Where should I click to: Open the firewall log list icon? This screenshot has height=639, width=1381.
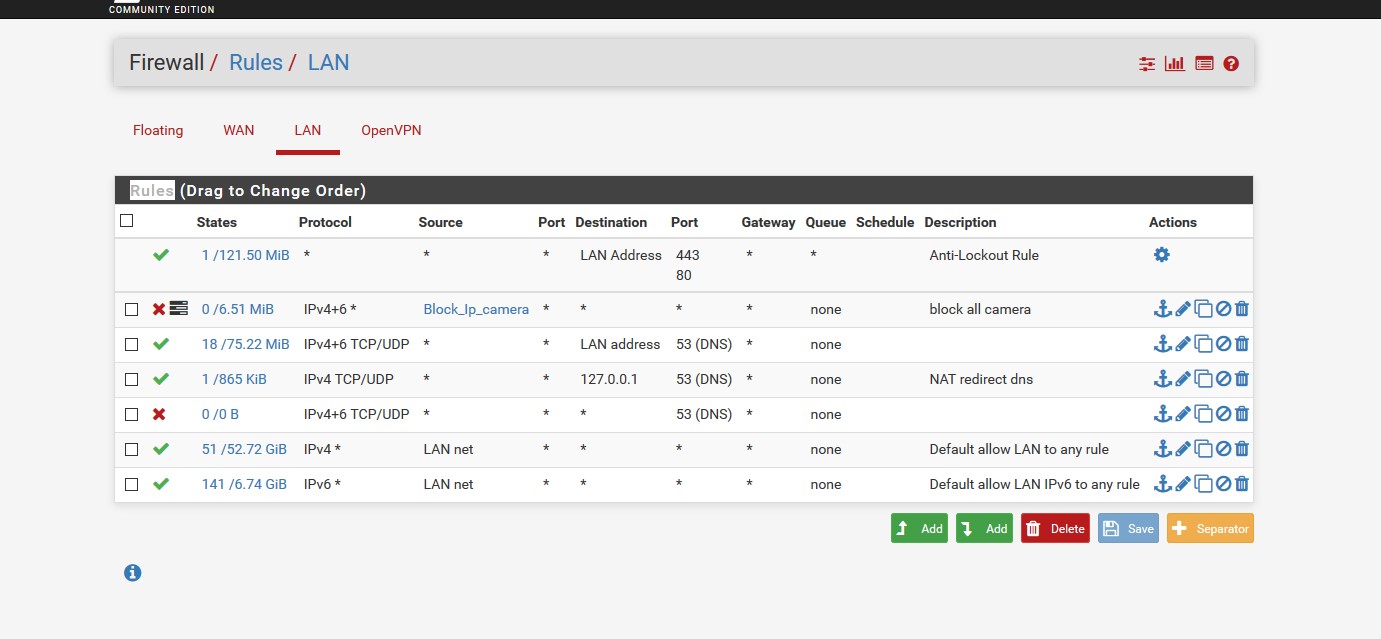click(1204, 63)
